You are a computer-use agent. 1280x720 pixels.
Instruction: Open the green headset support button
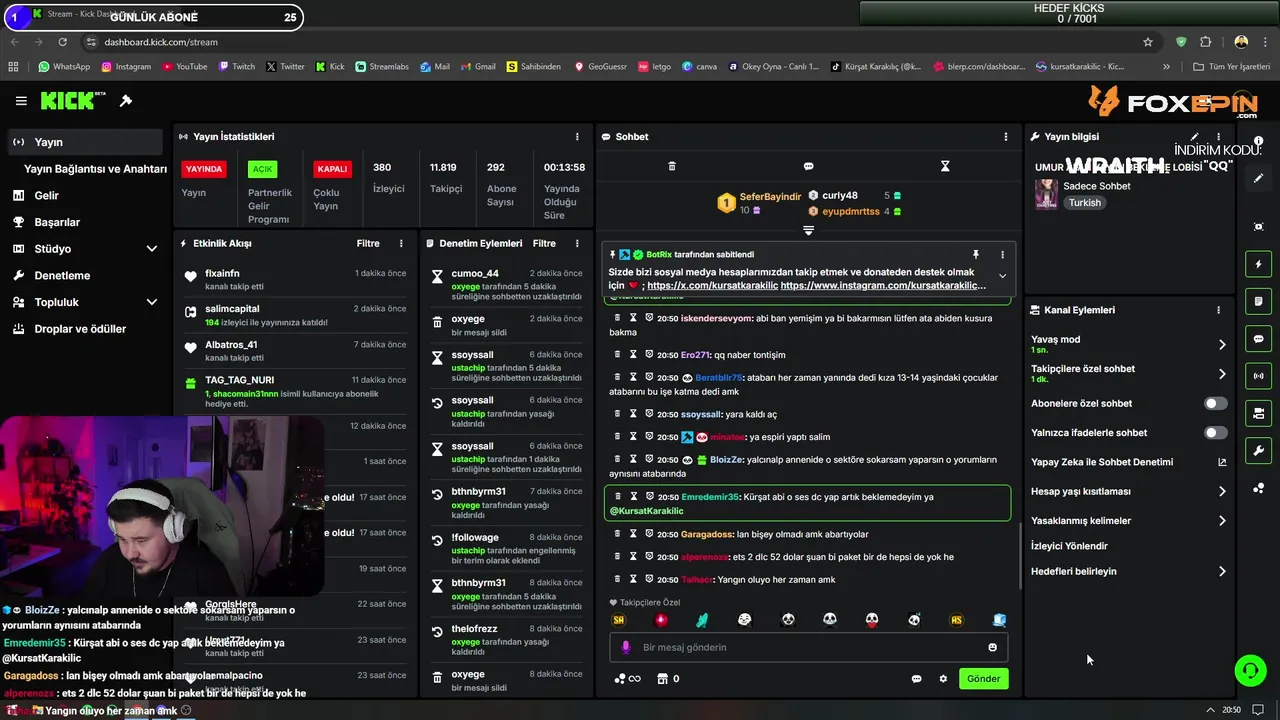(1250, 670)
